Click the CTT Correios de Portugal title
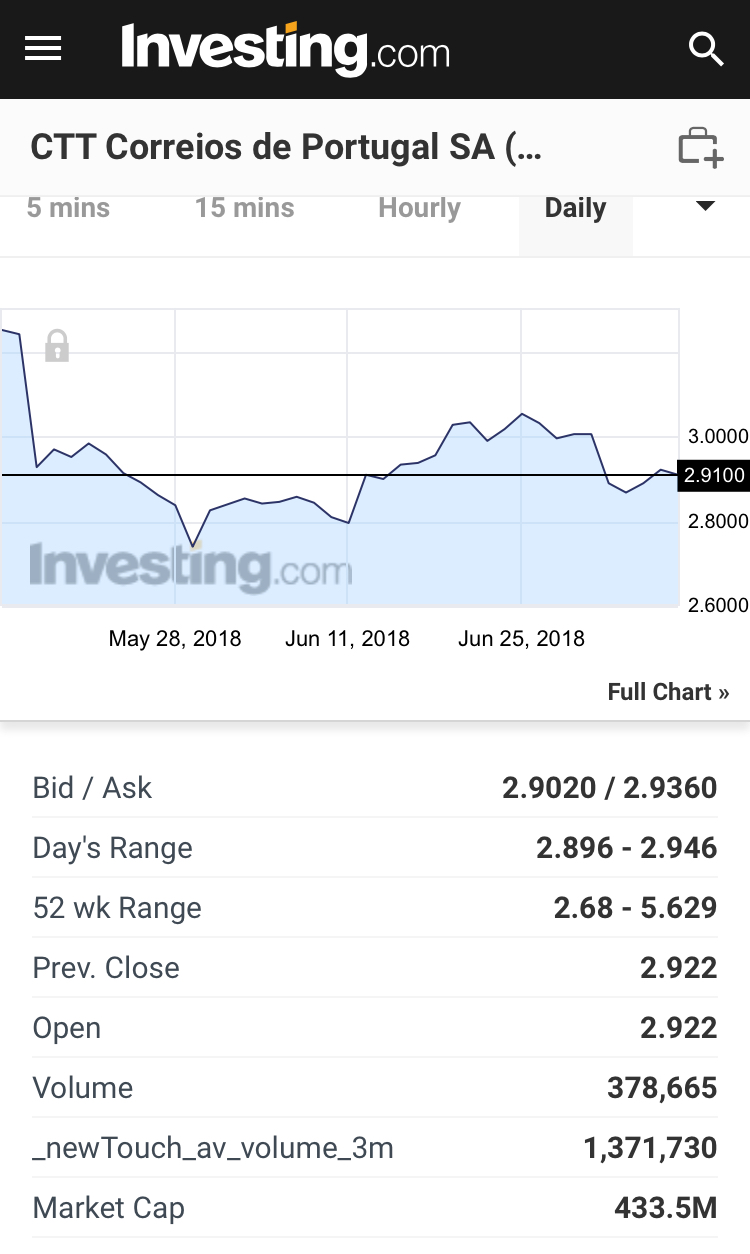This screenshot has width=750, height=1254. click(x=286, y=147)
